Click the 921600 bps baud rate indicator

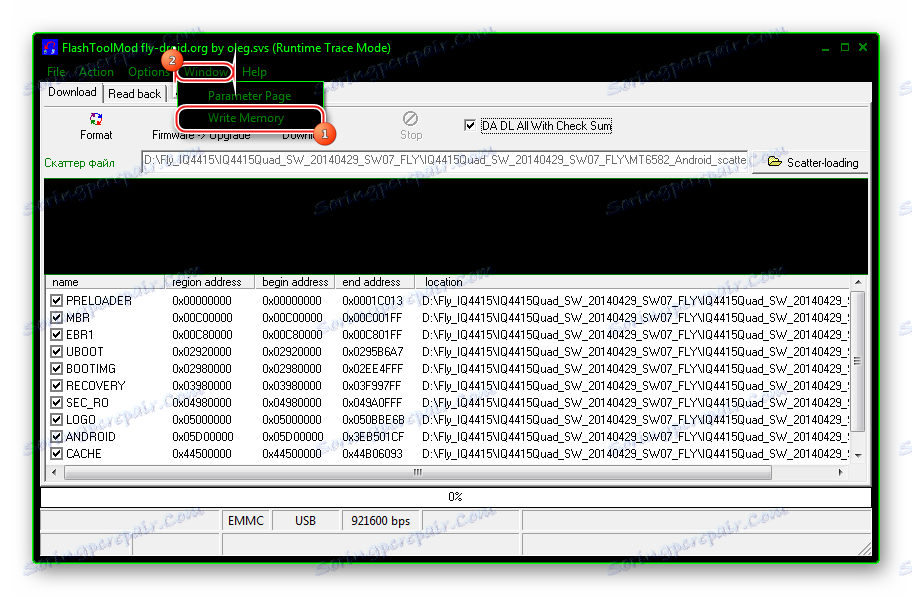pos(381,520)
